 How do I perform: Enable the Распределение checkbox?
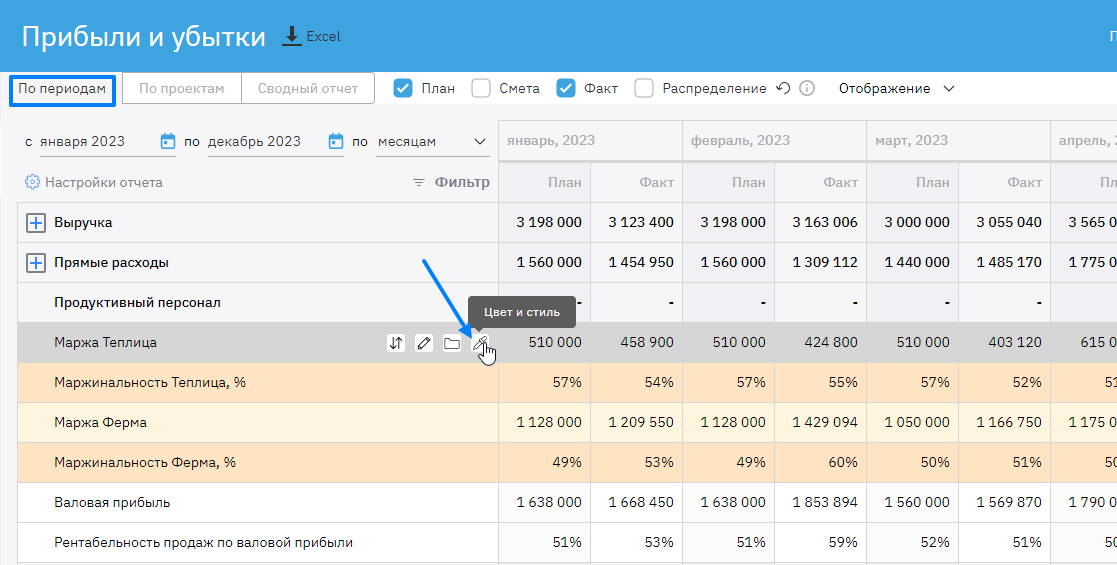tap(644, 88)
